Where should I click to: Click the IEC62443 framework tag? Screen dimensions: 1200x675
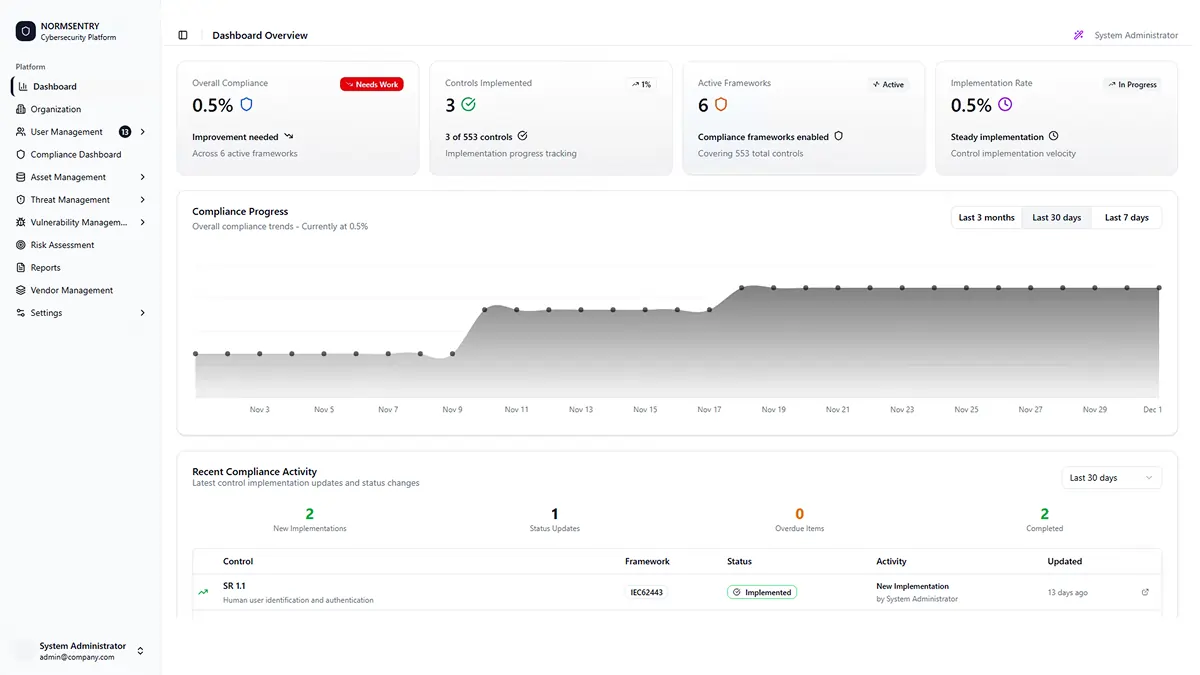(647, 592)
